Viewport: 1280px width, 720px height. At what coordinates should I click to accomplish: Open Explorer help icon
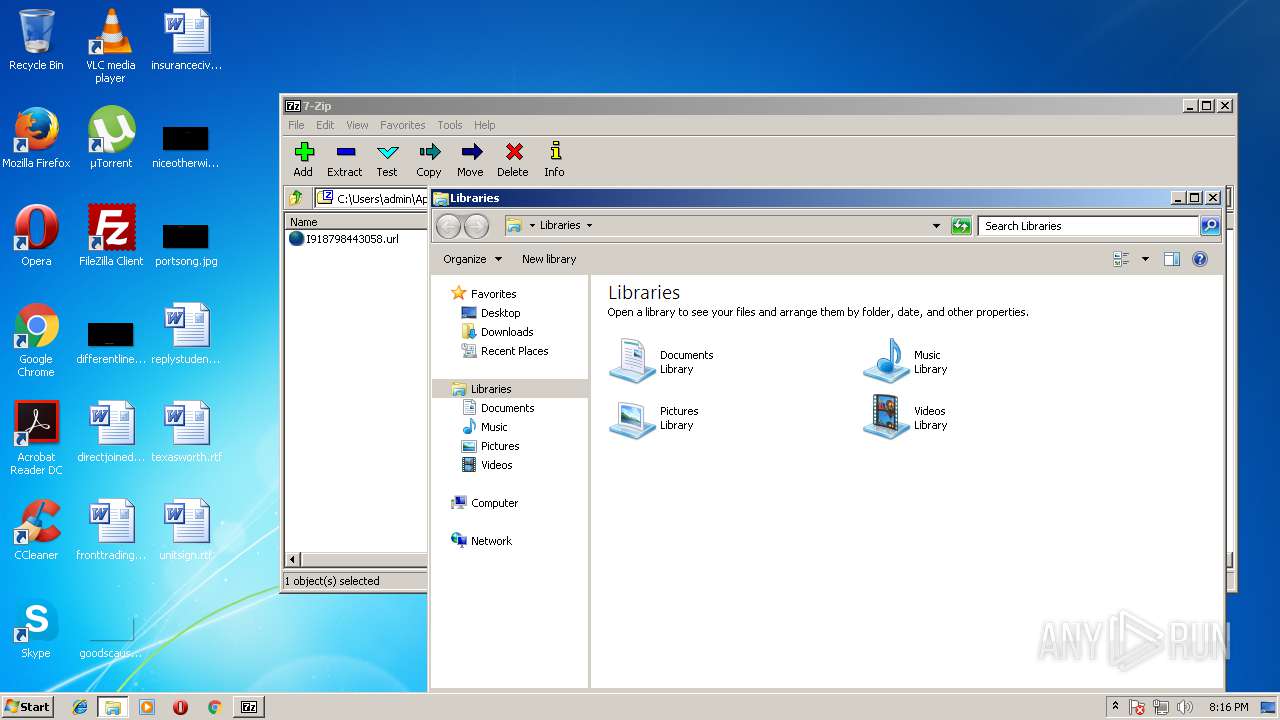(x=1200, y=259)
